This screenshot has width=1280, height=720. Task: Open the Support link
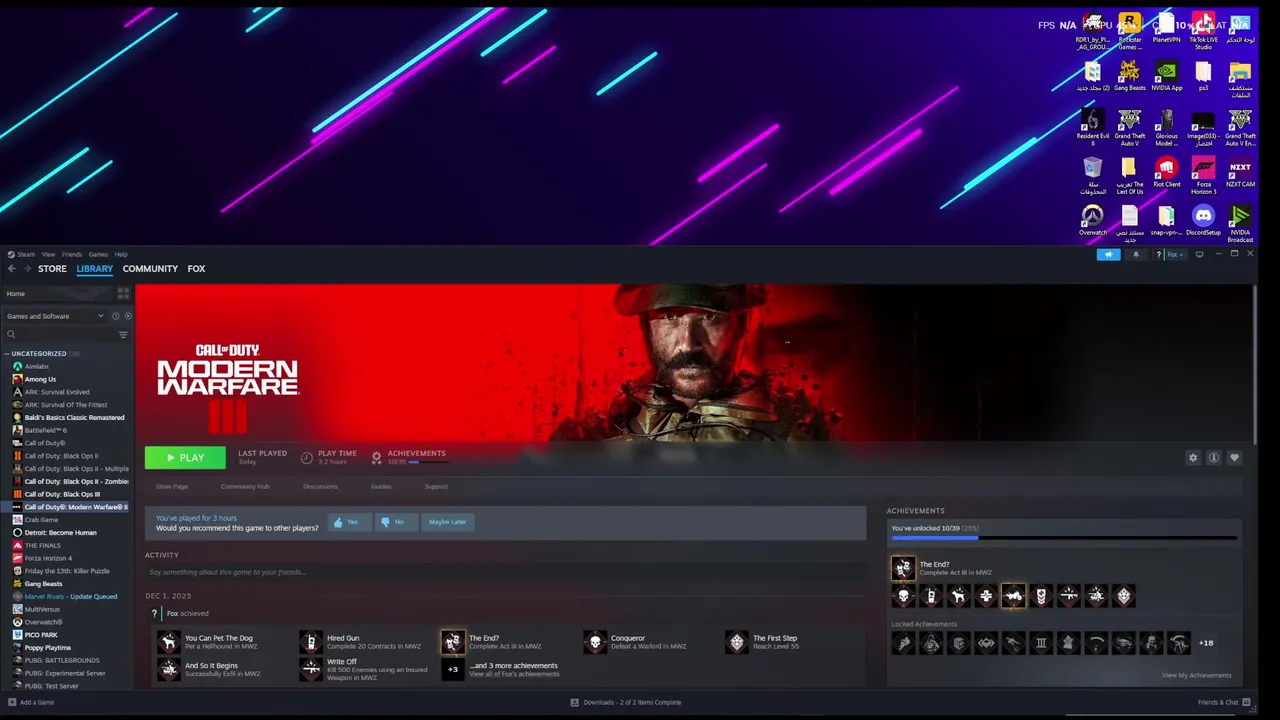(x=436, y=487)
